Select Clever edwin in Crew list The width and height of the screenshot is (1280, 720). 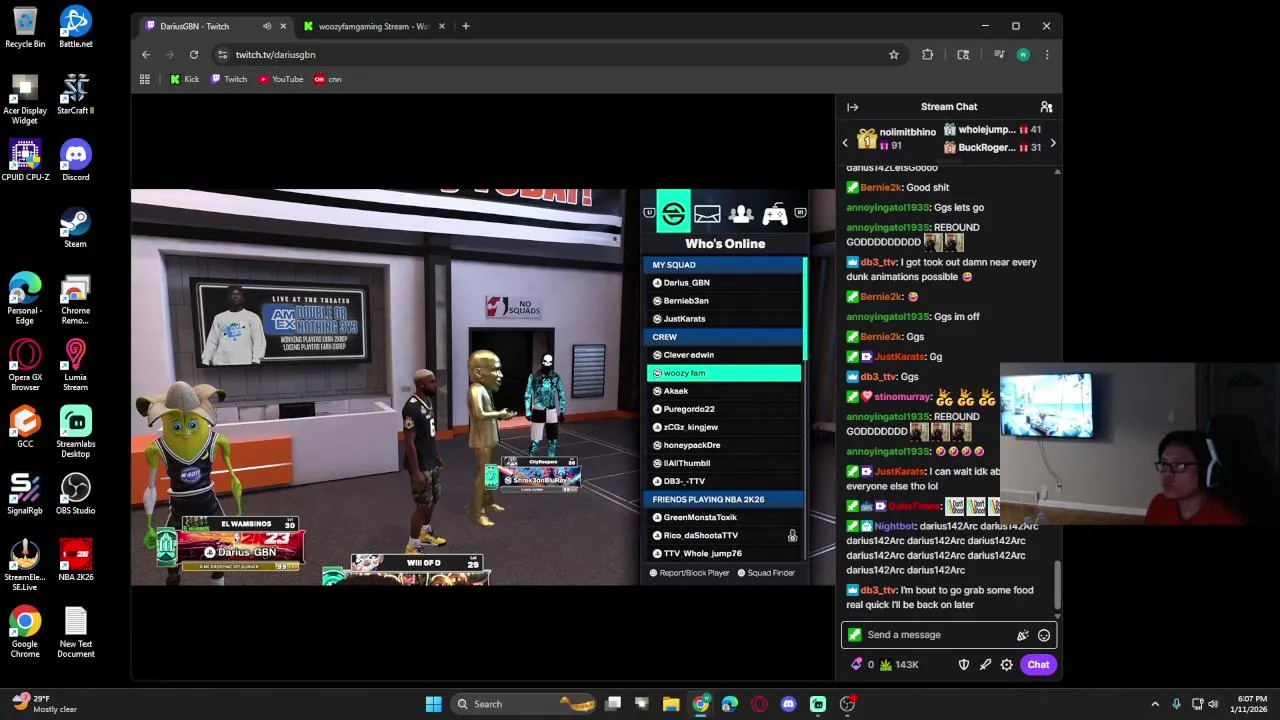click(x=724, y=355)
